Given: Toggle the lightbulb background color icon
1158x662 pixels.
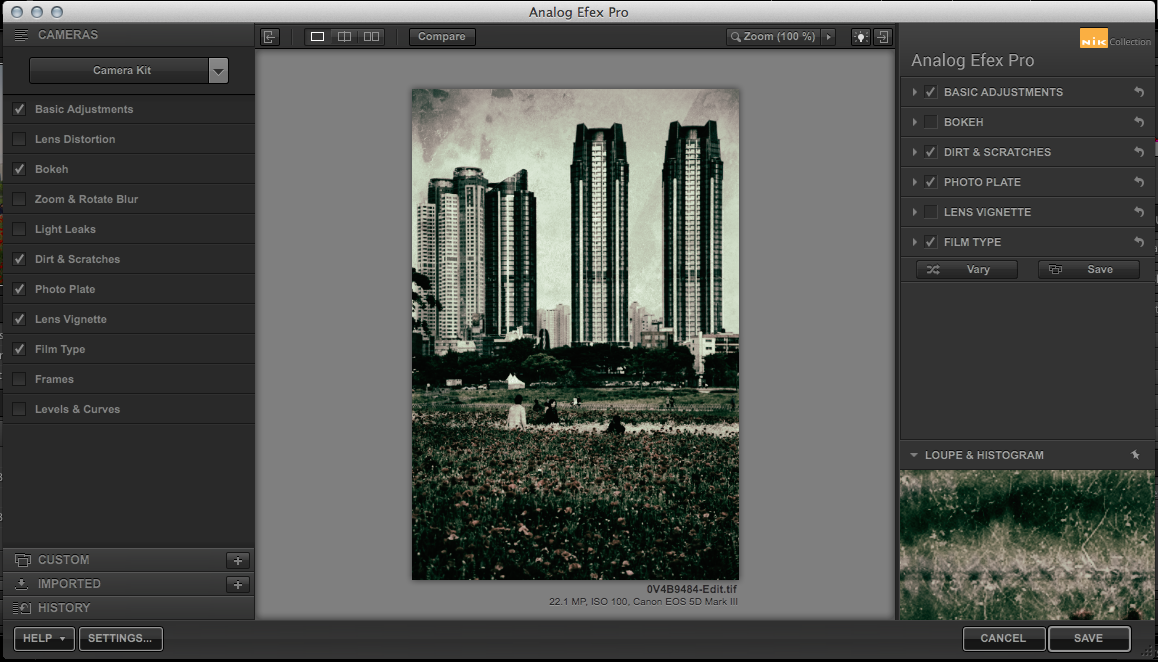Looking at the screenshot, I should click(860, 37).
